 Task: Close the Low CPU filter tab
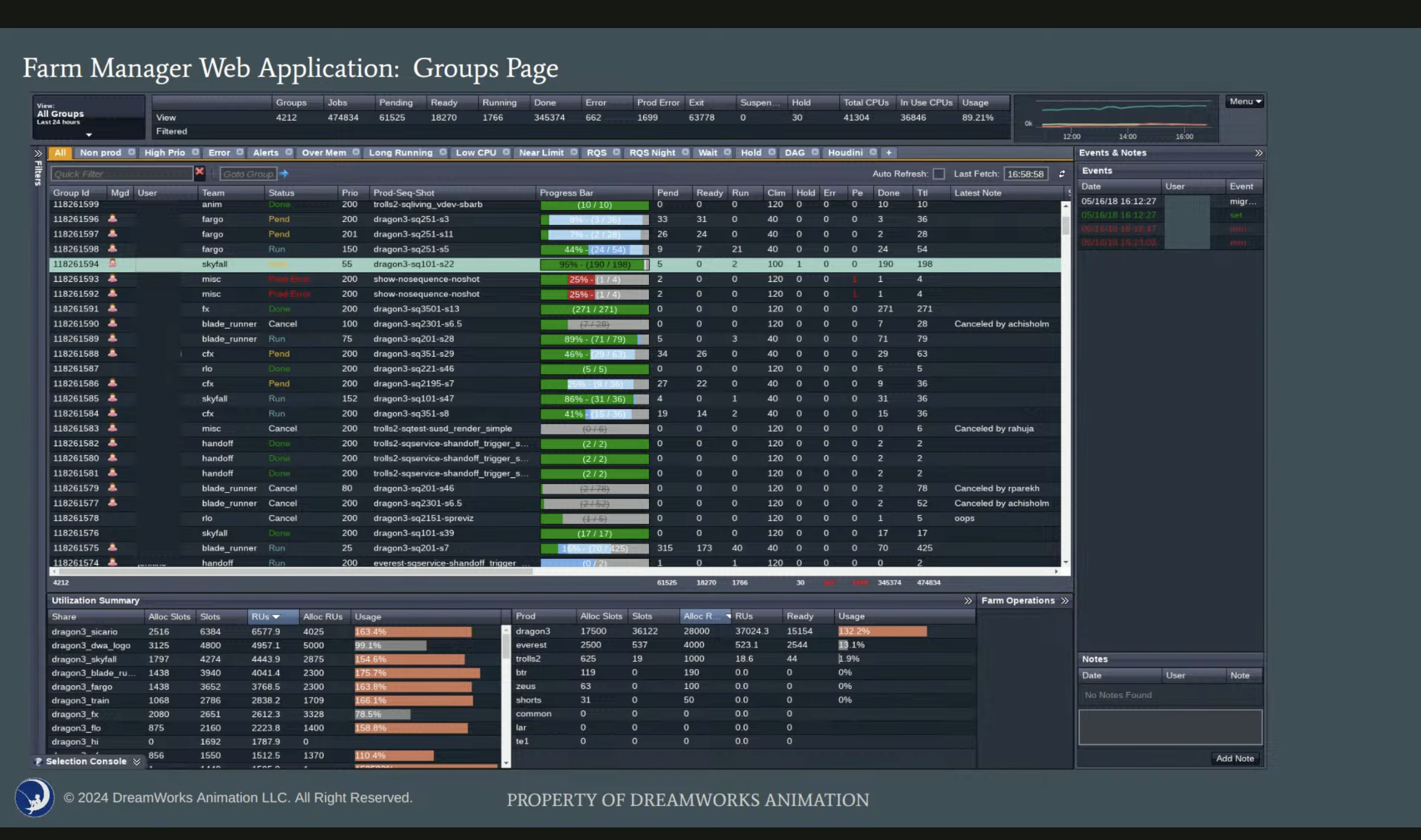(506, 152)
